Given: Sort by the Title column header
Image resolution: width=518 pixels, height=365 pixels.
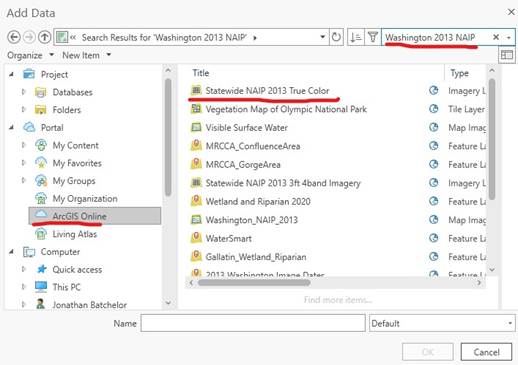Looking at the screenshot, I should [x=201, y=73].
